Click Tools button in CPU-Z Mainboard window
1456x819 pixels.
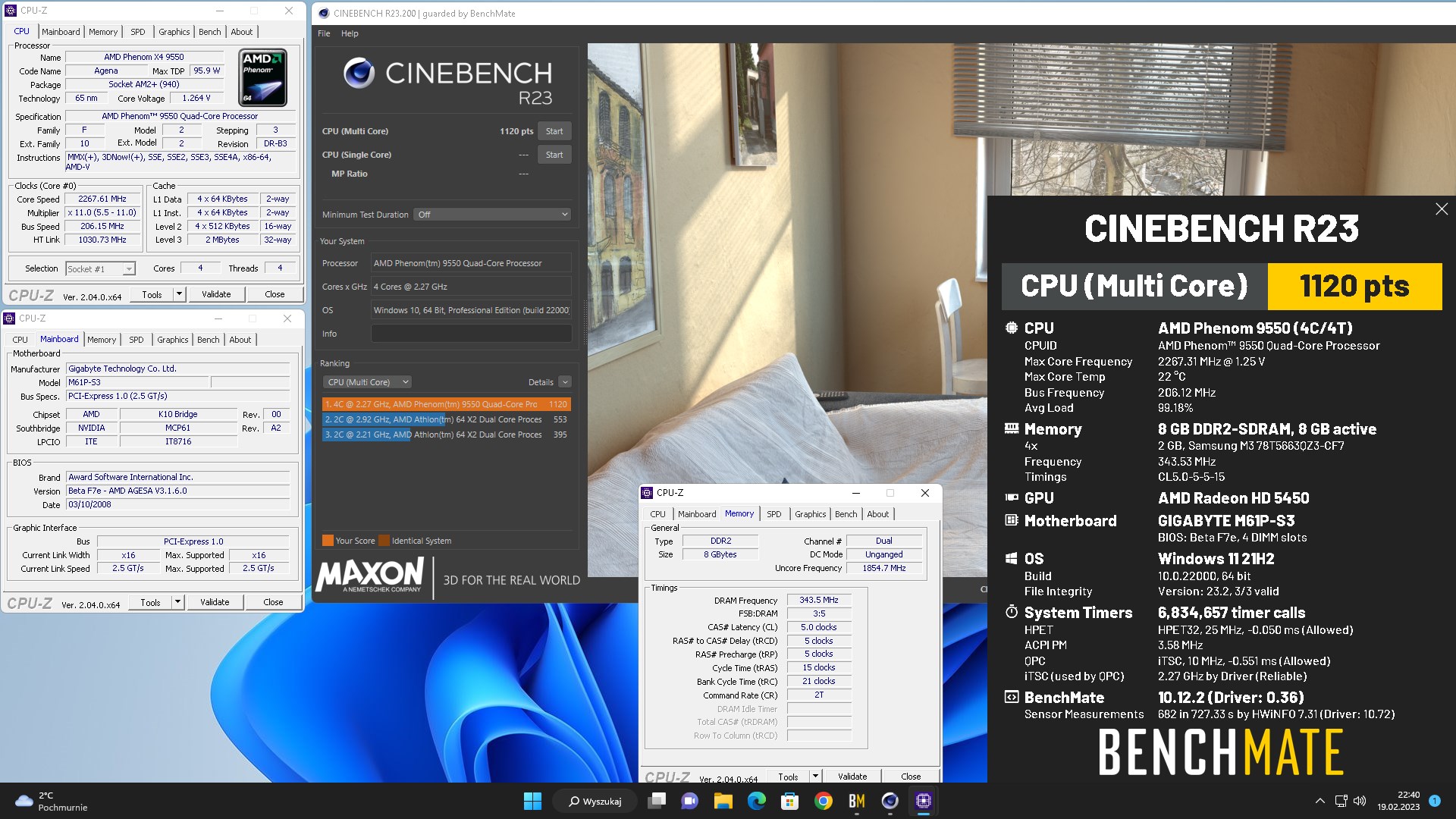(x=150, y=602)
